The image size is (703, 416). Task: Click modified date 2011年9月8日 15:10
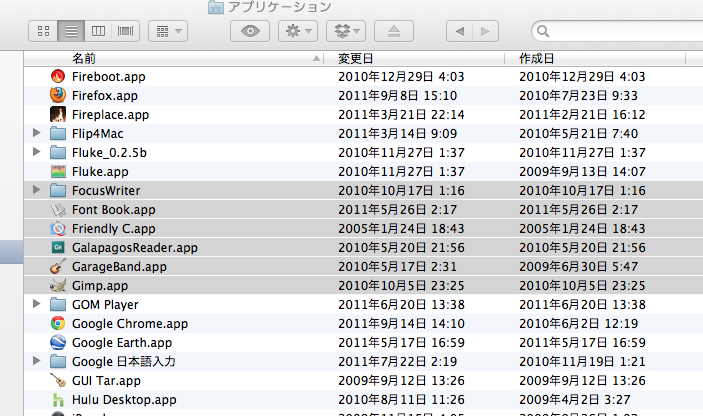click(x=398, y=95)
